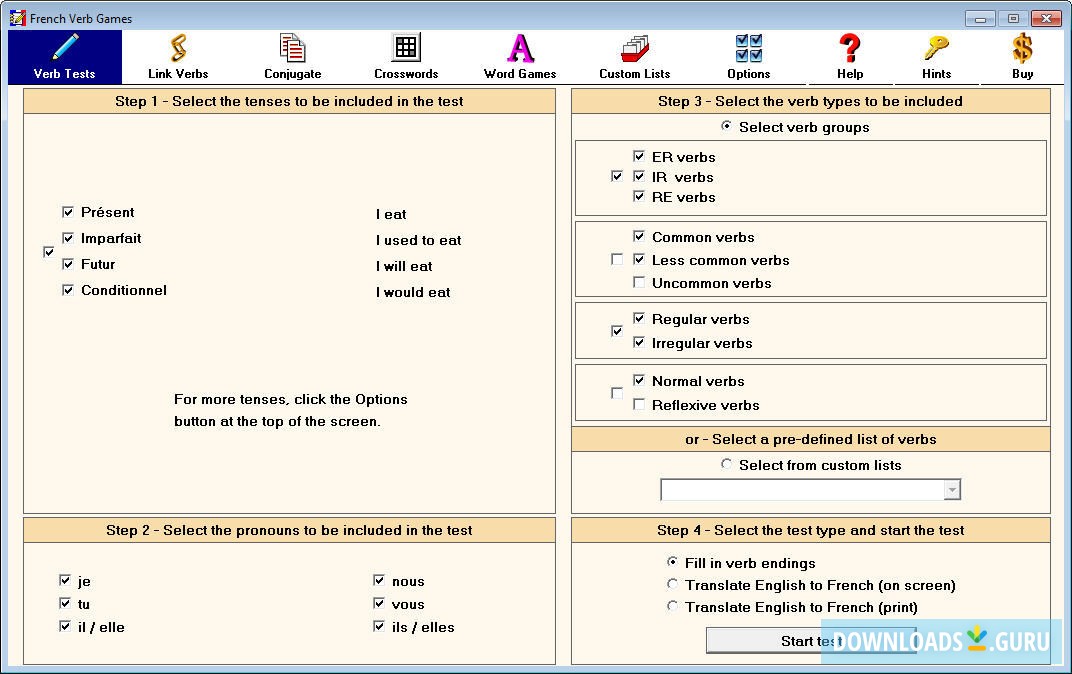The width and height of the screenshot is (1072, 674).
Task: Uncheck the Imparfait tense
Action: coord(68,239)
